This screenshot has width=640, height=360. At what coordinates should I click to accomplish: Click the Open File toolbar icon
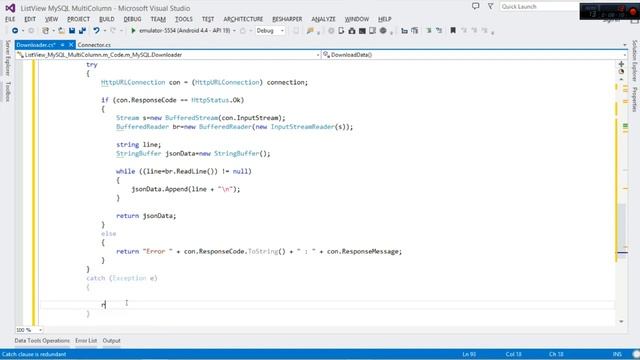[x=61, y=31]
